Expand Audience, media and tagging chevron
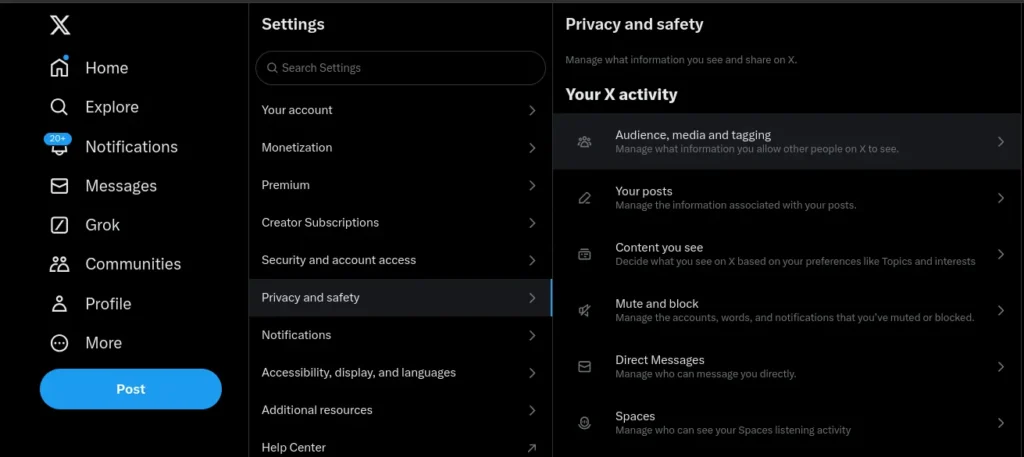The width and height of the screenshot is (1024, 457). click(1000, 142)
